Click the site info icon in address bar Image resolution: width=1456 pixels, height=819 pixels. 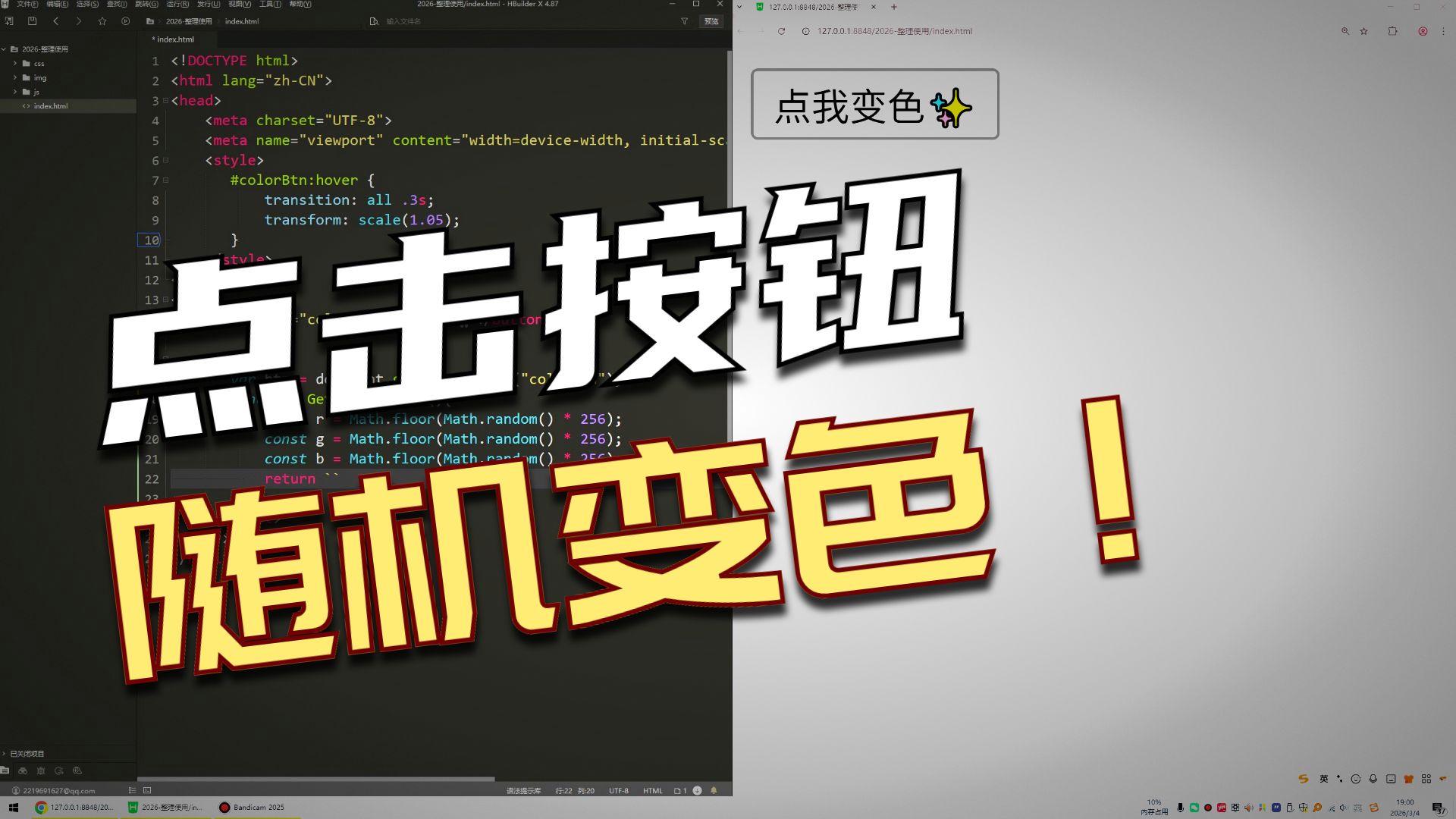pyautogui.click(x=805, y=31)
